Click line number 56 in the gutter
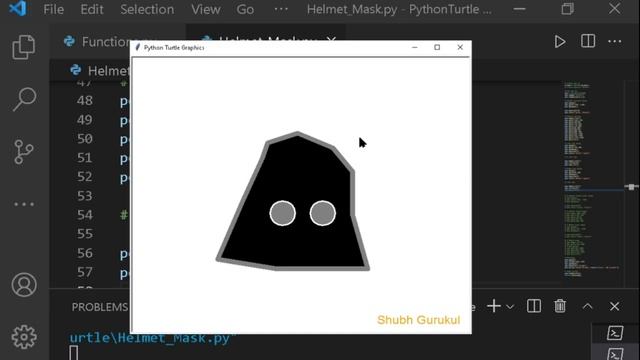 [x=84, y=253]
